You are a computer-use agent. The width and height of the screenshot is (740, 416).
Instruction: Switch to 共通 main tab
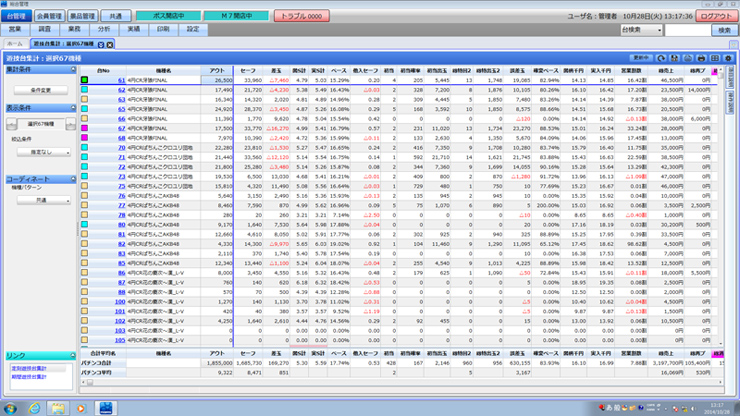coord(116,16)
